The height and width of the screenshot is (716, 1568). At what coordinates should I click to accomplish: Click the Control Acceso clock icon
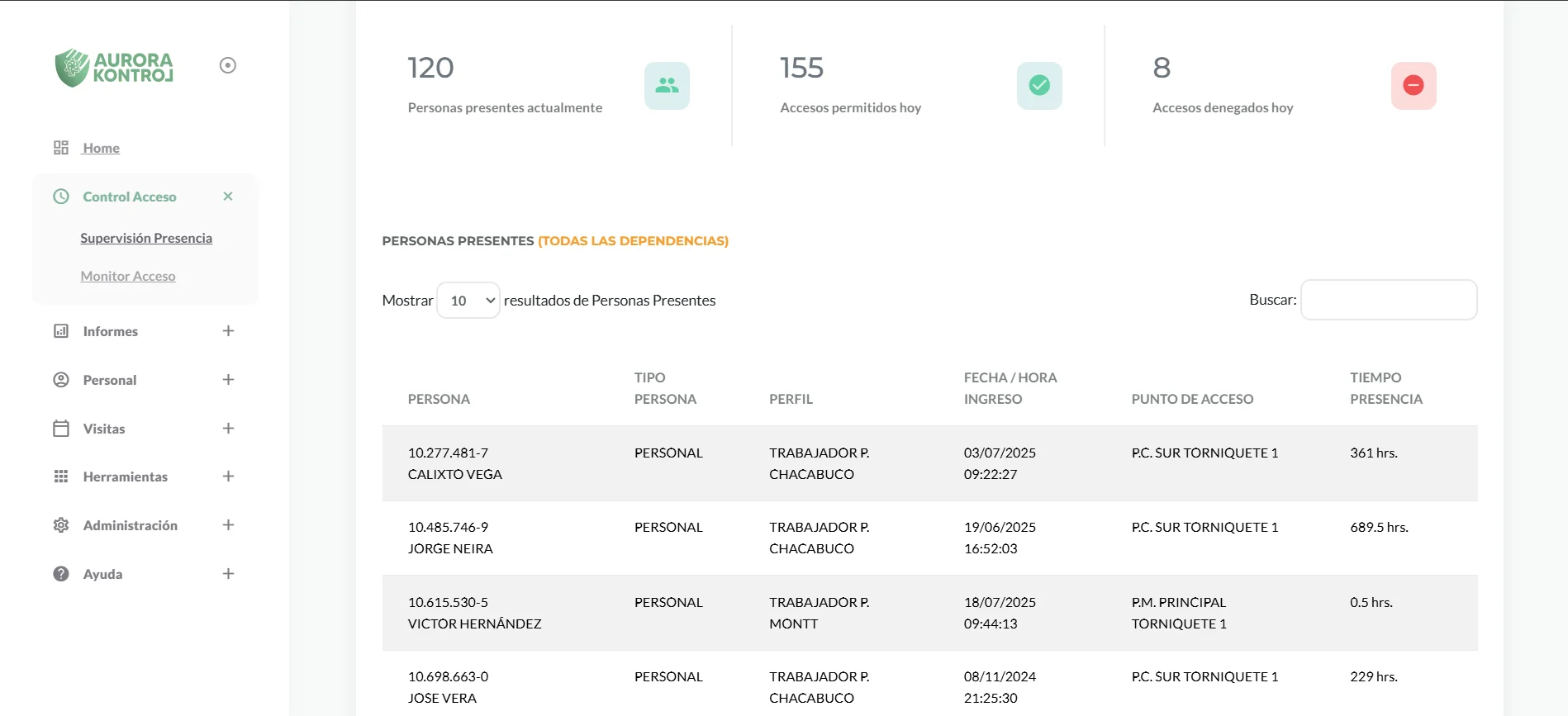61,197
